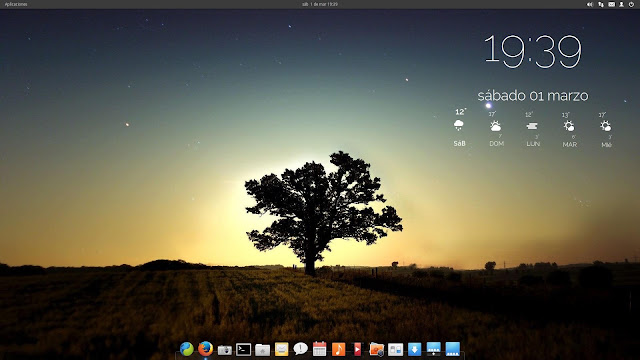Launch the Terminal from the dock
This screenshot has width=640, height=360.
tap(243, 349)
